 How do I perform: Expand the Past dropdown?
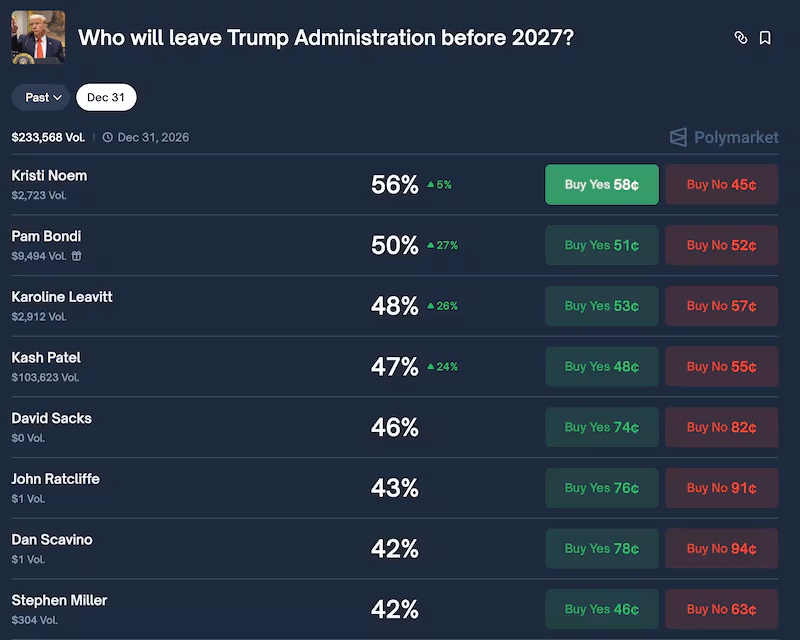click(x=40, y=97)
